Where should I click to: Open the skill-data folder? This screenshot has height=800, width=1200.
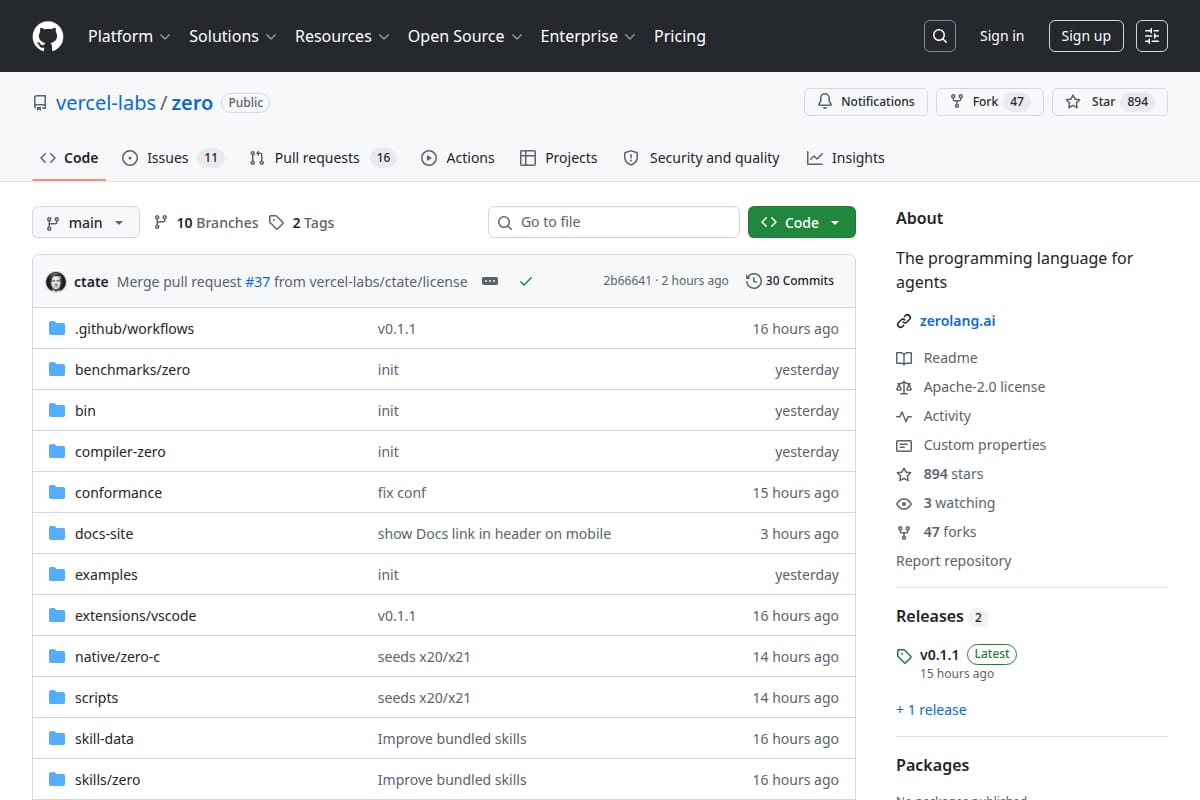click(104, 739)
